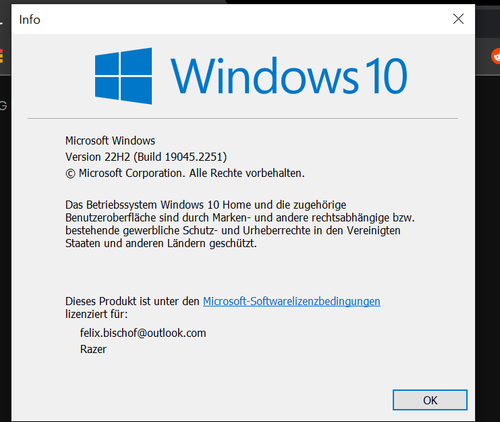500x422 pixels.
Task: Click the line starting 'Das Betriebssystem Windows 10 Home'
Action: point(206,205)
